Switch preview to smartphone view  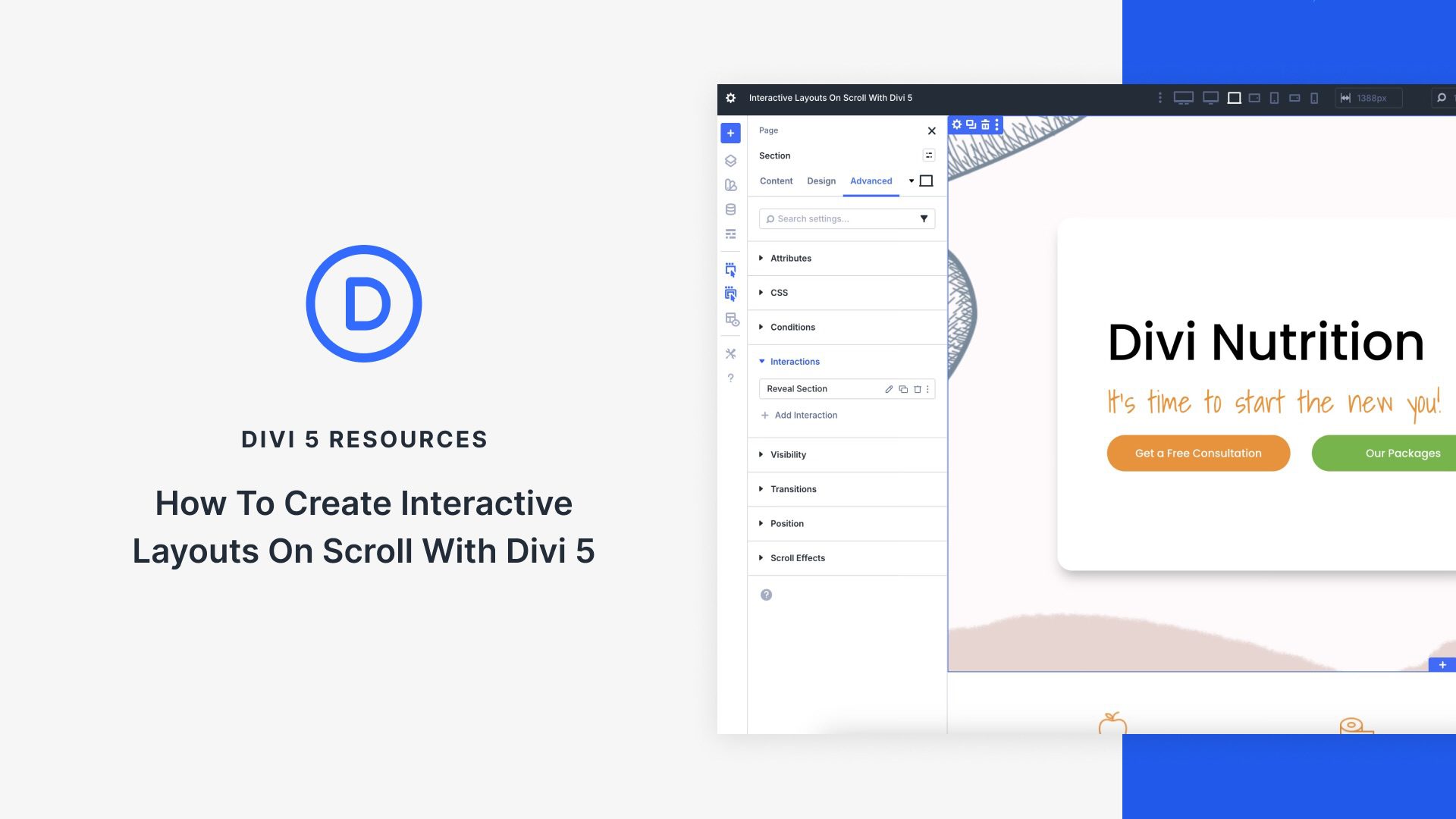point(1314,98)
